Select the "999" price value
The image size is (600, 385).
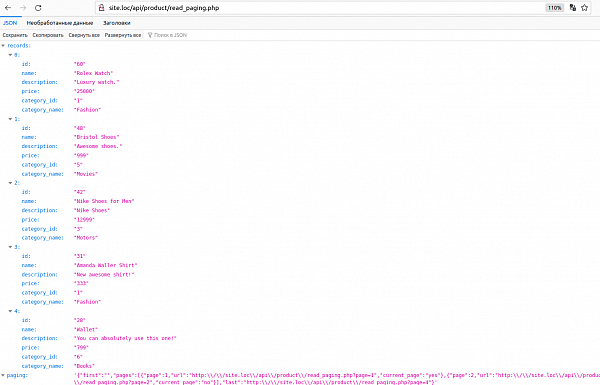coord(81,155)
